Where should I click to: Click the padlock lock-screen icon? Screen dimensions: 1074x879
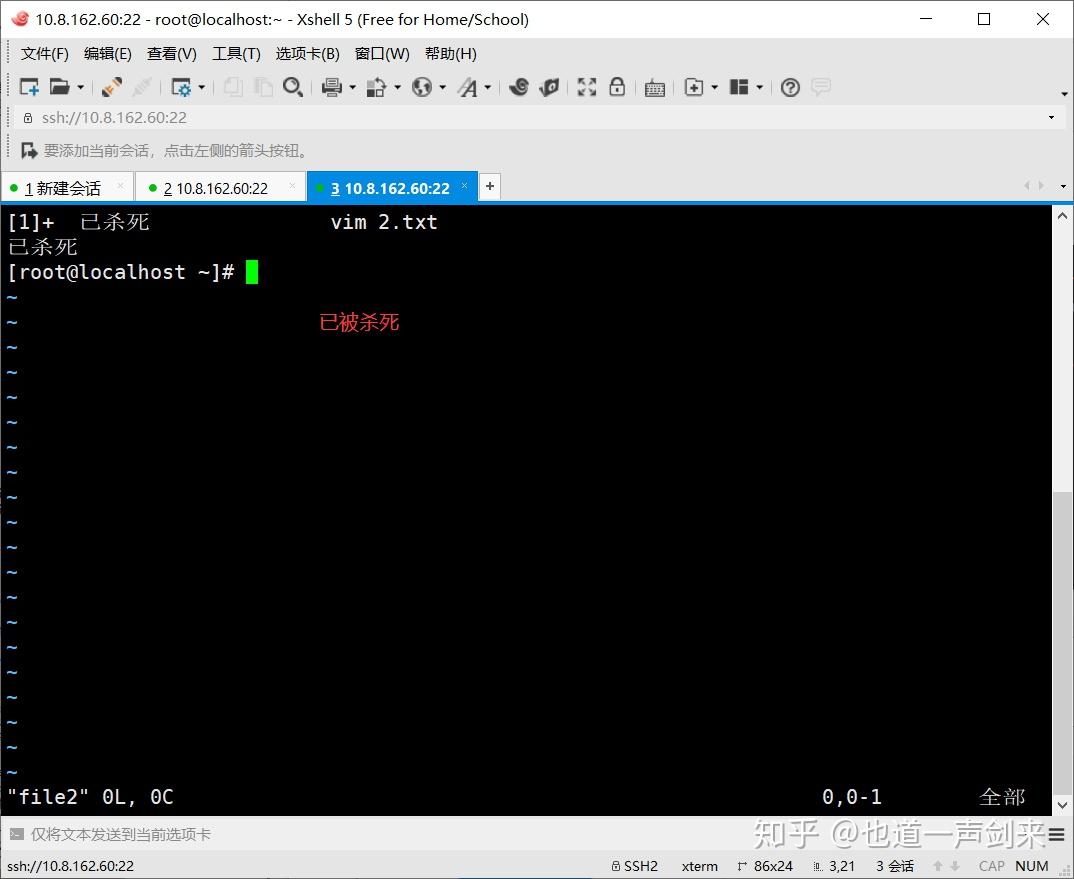(616, 87)
